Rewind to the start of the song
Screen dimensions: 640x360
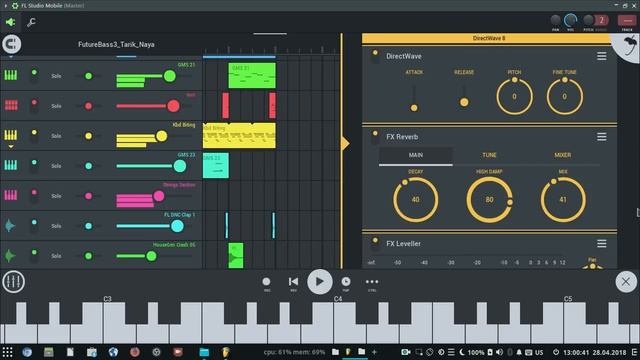coord(293,282)
